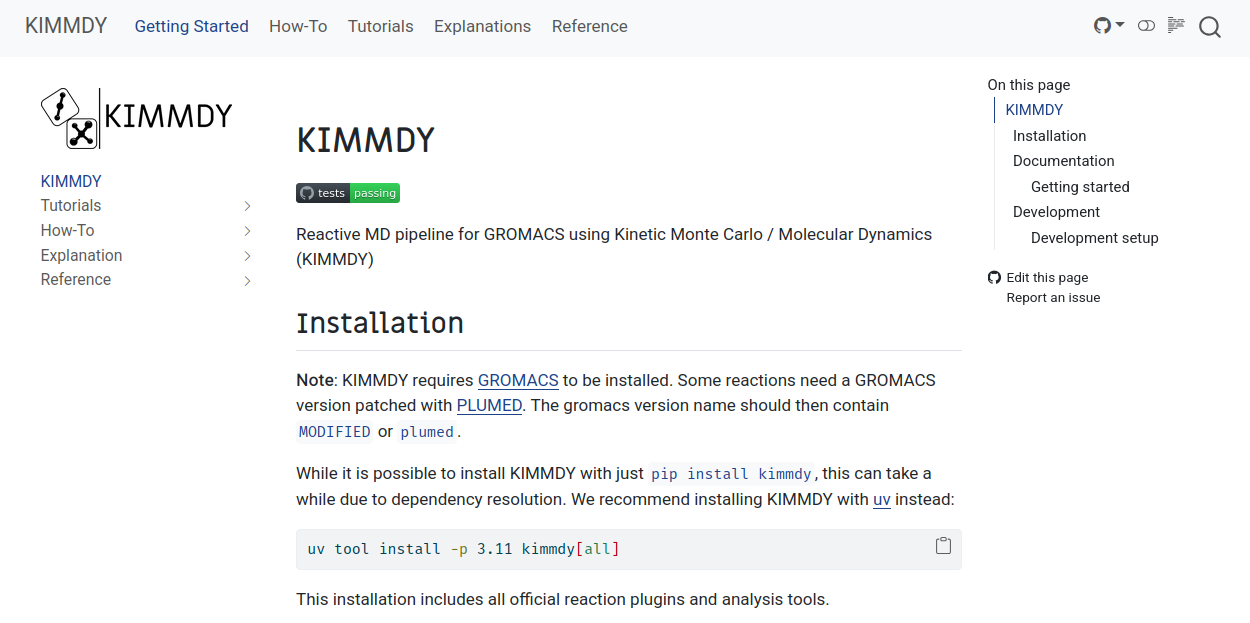This screenshot has width=1250, height=623.
Task: Open the GitHub dropdown in navbar
Action: pyautogui.click(x=1108, y=26)
